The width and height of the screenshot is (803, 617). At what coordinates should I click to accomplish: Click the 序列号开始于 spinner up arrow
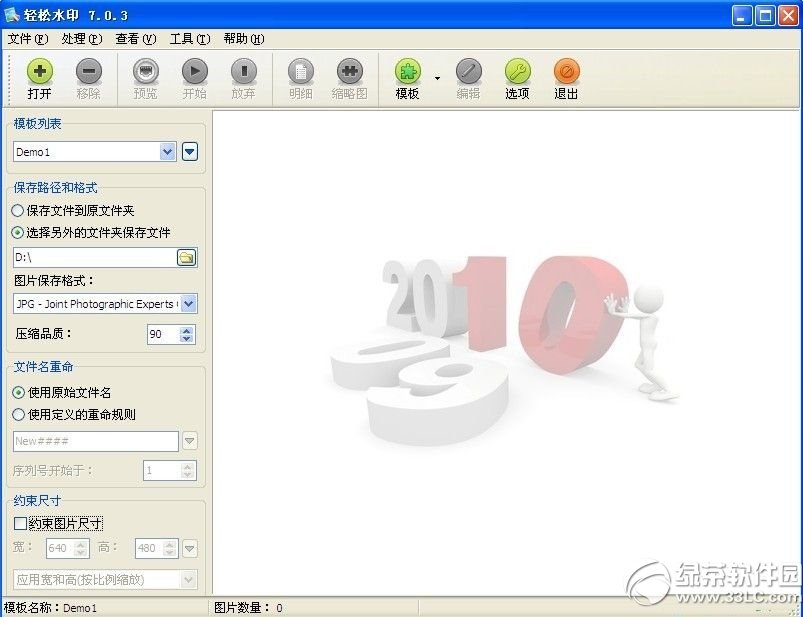pos(187,466)
